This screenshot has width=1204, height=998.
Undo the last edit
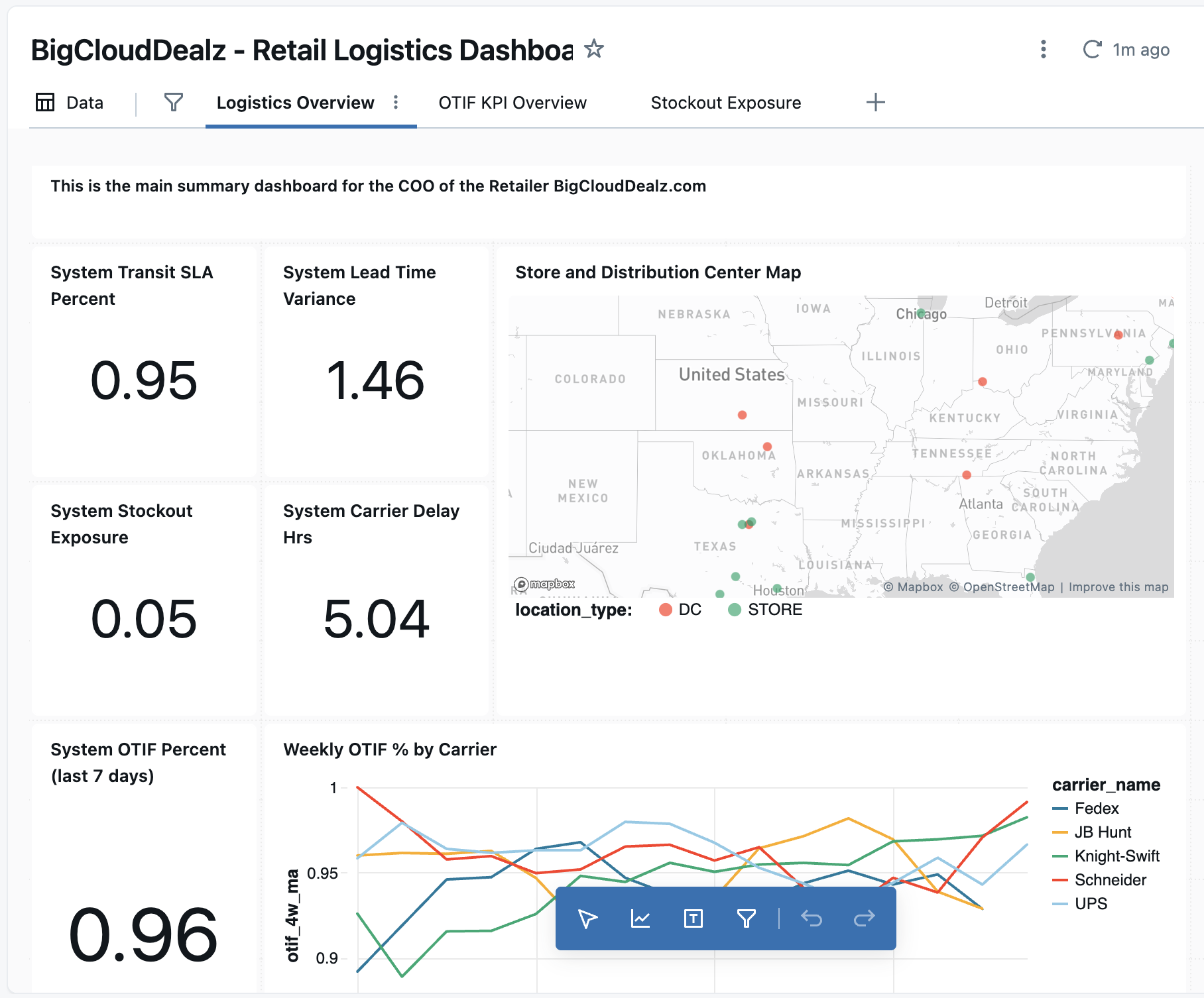(811, 918)
